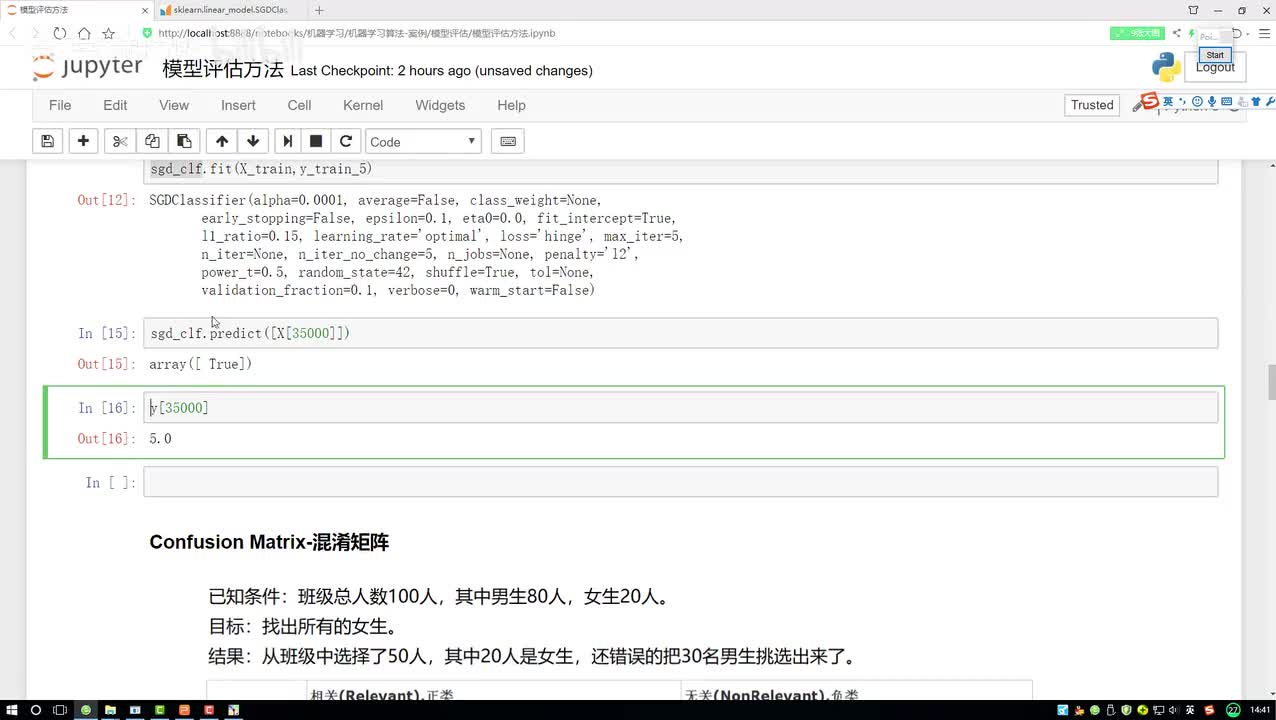The image size is (1276, 720).
Task: Open the Insert menu
Action: [x=238, y=105]
